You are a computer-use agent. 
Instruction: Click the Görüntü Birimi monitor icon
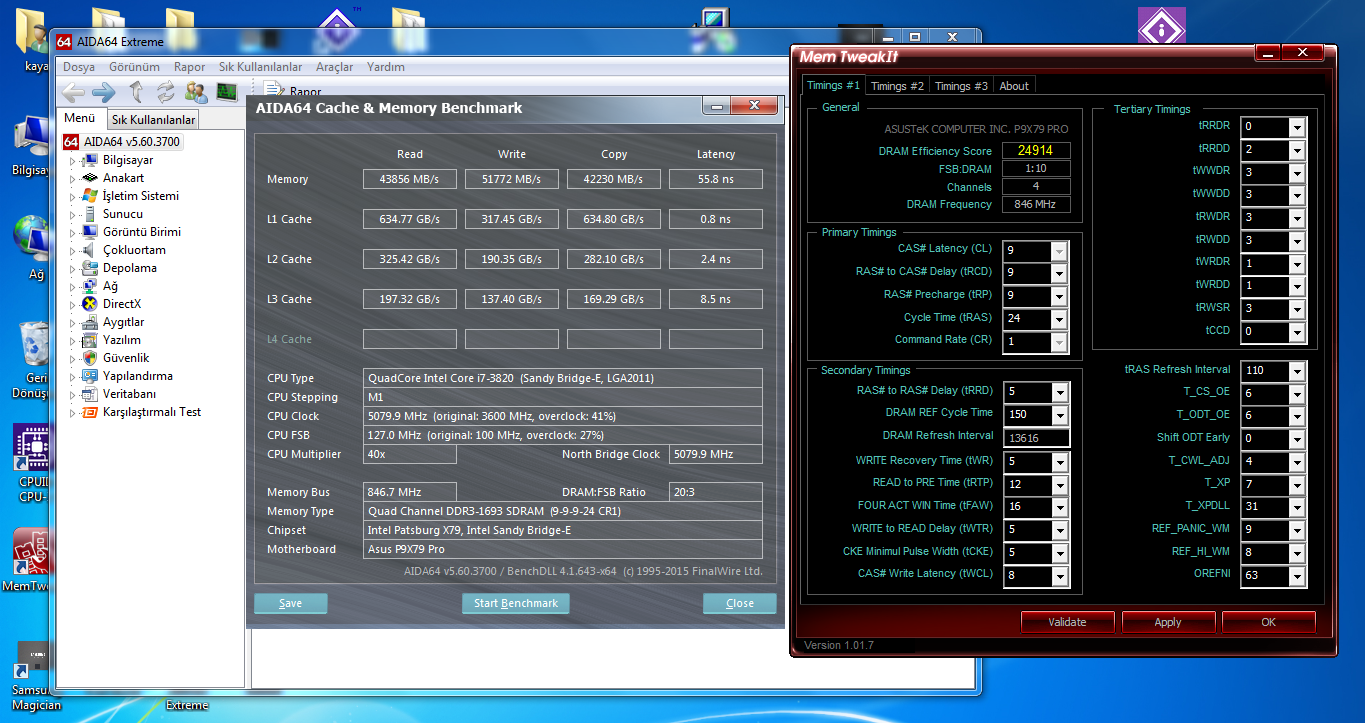[90, 232]
